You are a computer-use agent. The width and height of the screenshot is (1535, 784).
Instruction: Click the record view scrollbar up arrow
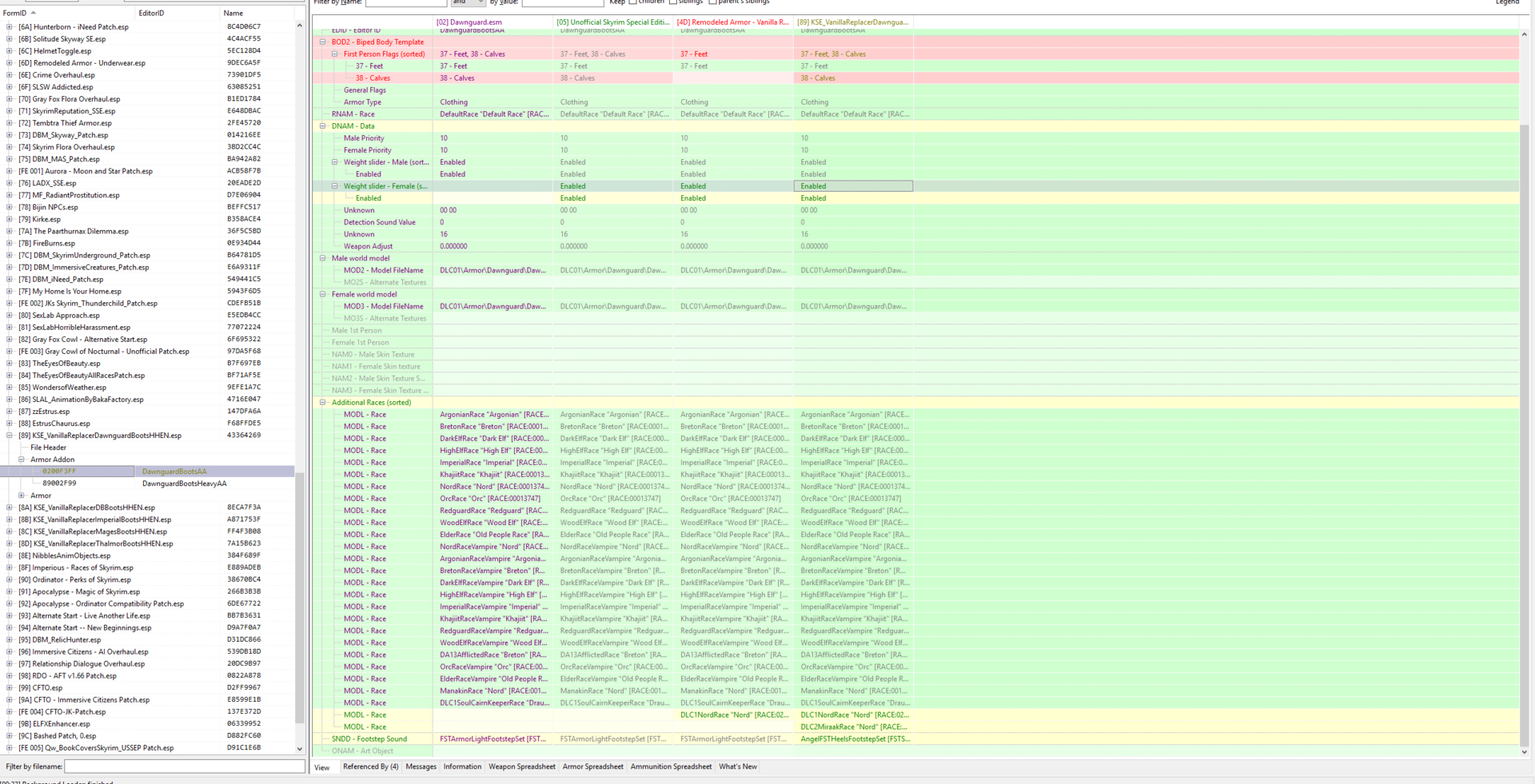pyautogui.click(x=1524, y=34)
